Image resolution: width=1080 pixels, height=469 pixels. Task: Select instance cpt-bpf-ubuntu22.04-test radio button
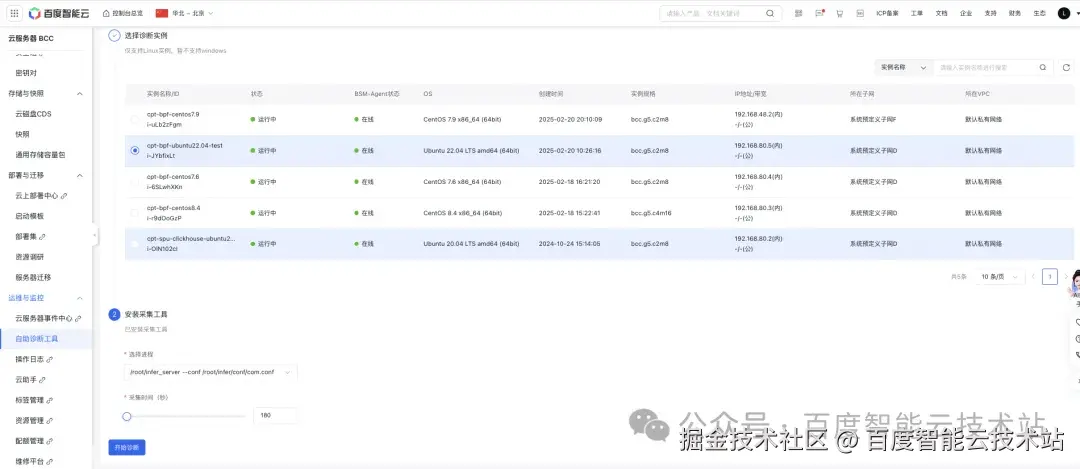point(134,150)
